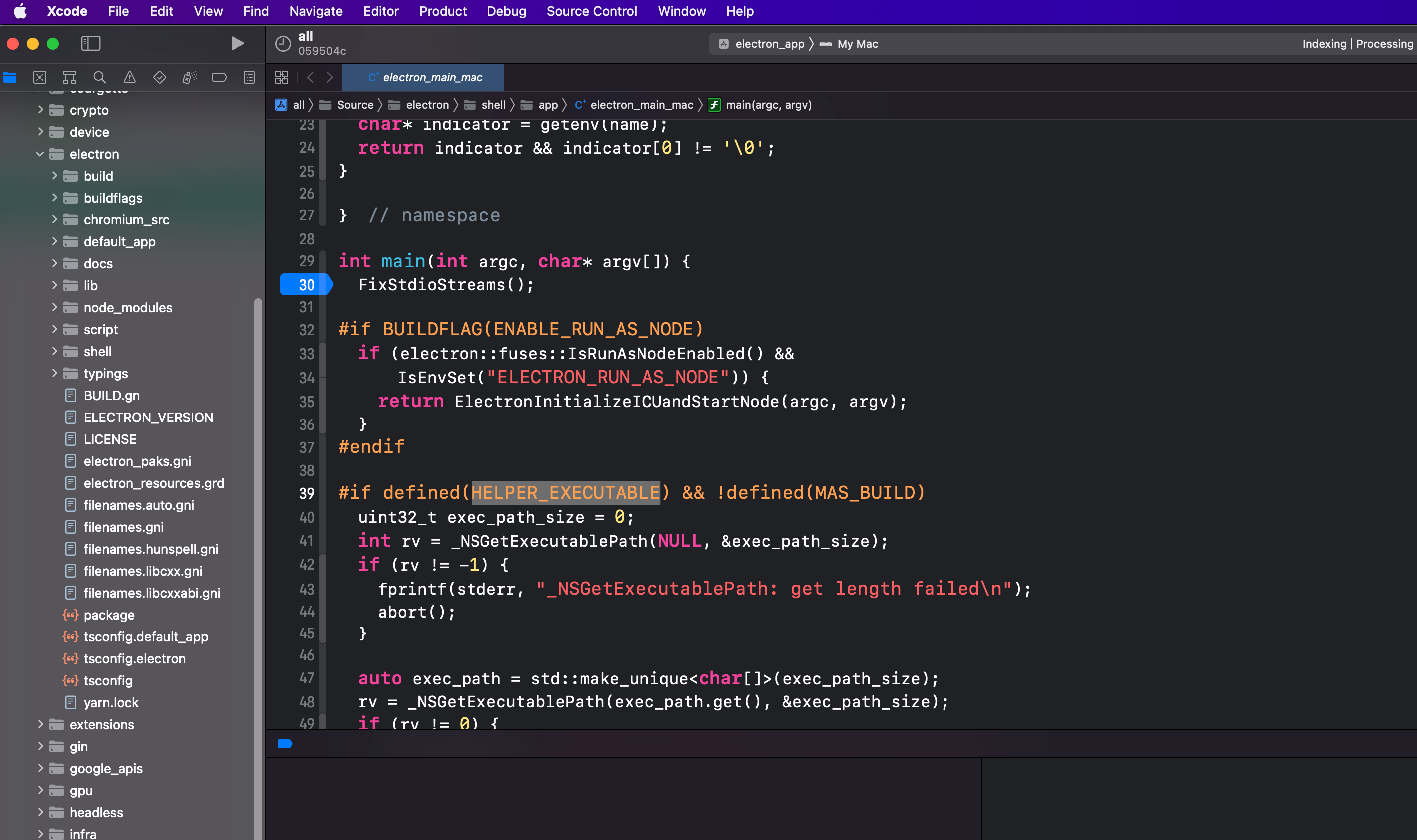Image resolution: width=1417 pixels, height=840 pixels.
Task: Expand the node_modules folder
Action: tap(54, 307)
